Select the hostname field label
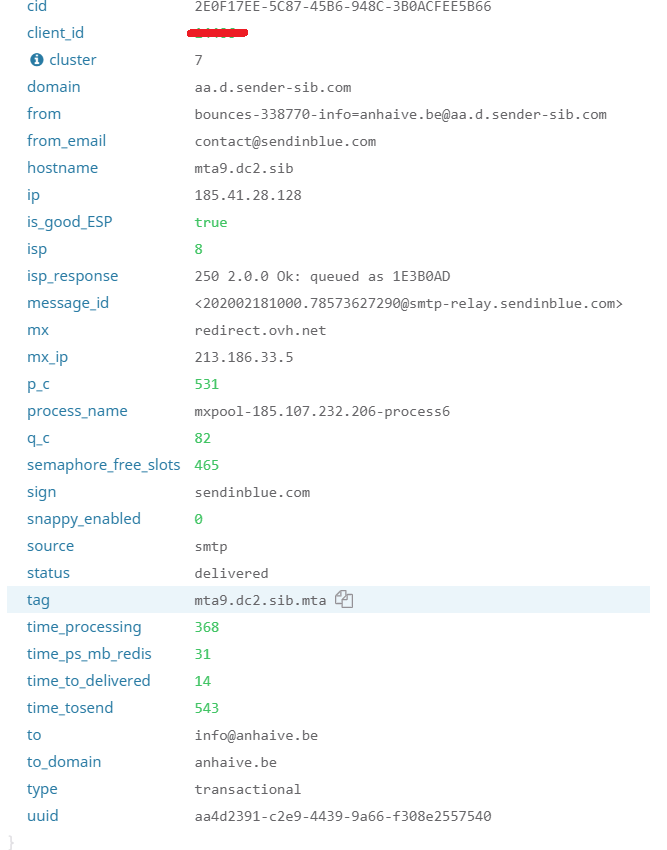This screenshot has height=850, width=667. coord(62,168)
